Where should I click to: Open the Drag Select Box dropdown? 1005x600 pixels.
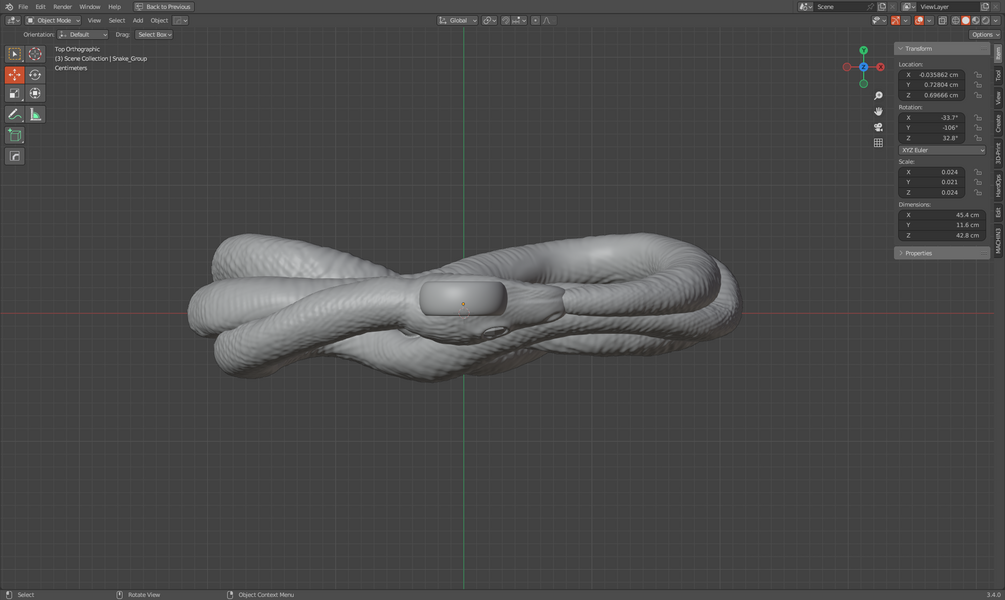(154, 35)
